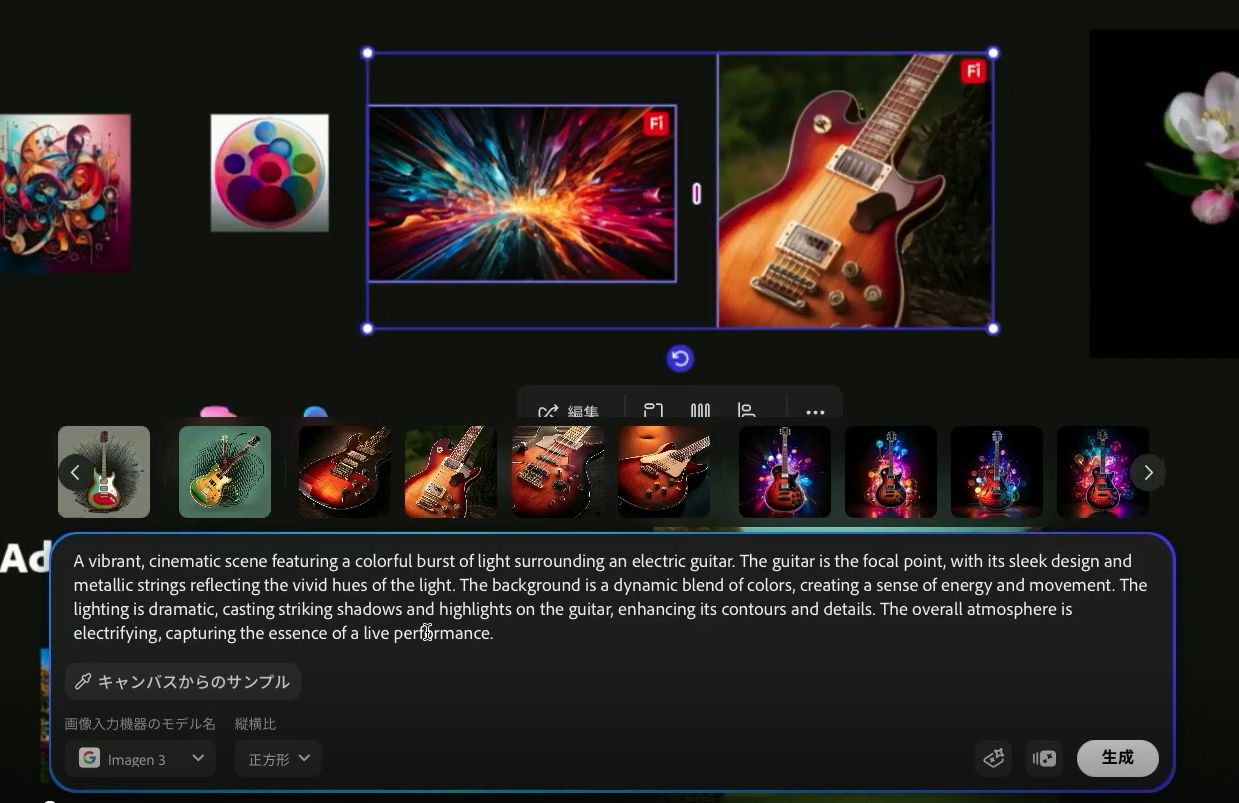Viewport: 1239px width, 803px height.
Task: Click the Fi badge on the light burst image
Action: (x=656, y=123)
